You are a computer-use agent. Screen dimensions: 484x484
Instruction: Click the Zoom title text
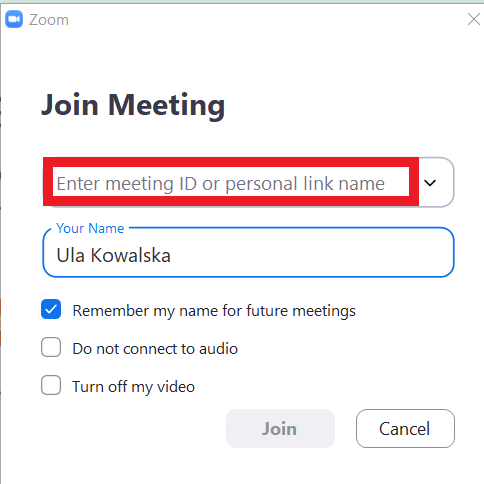tap(49, 20)
